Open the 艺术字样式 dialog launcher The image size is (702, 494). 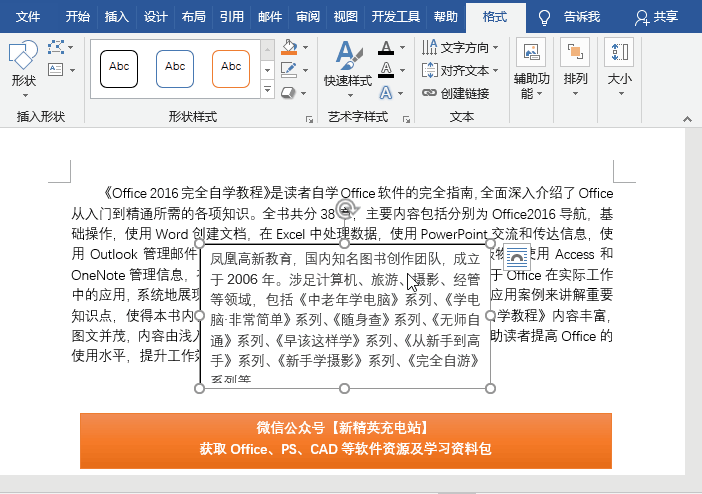[406, 120]
